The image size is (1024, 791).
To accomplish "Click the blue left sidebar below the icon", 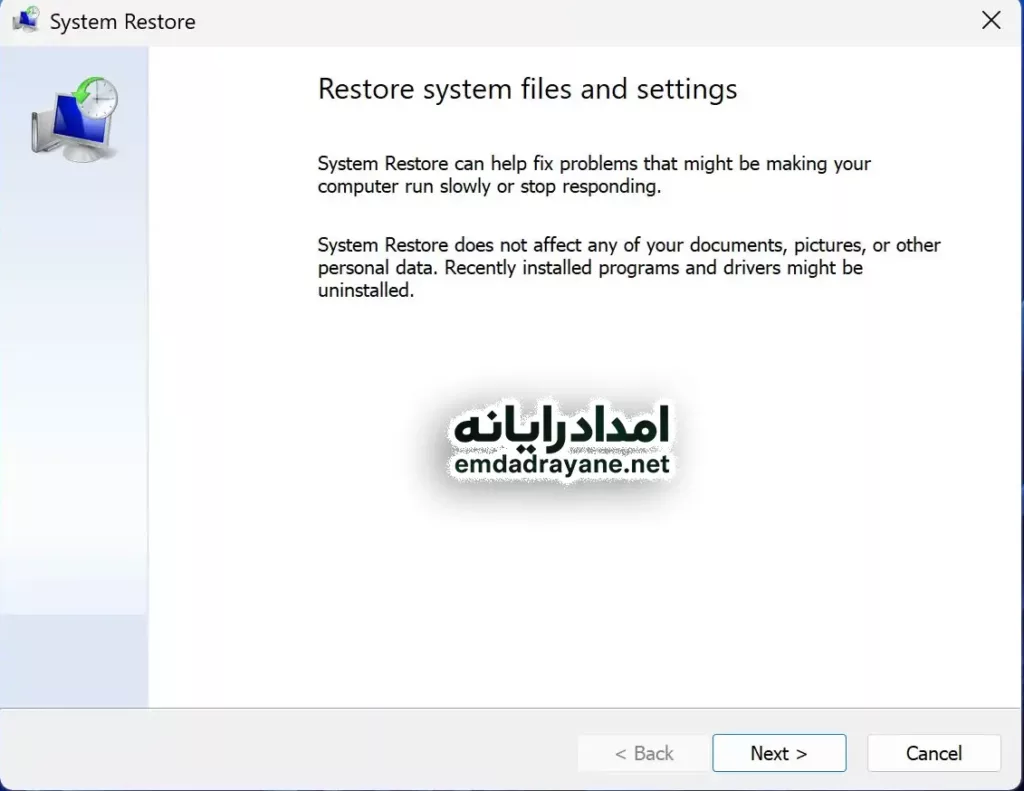I will (x=74, y=400).
